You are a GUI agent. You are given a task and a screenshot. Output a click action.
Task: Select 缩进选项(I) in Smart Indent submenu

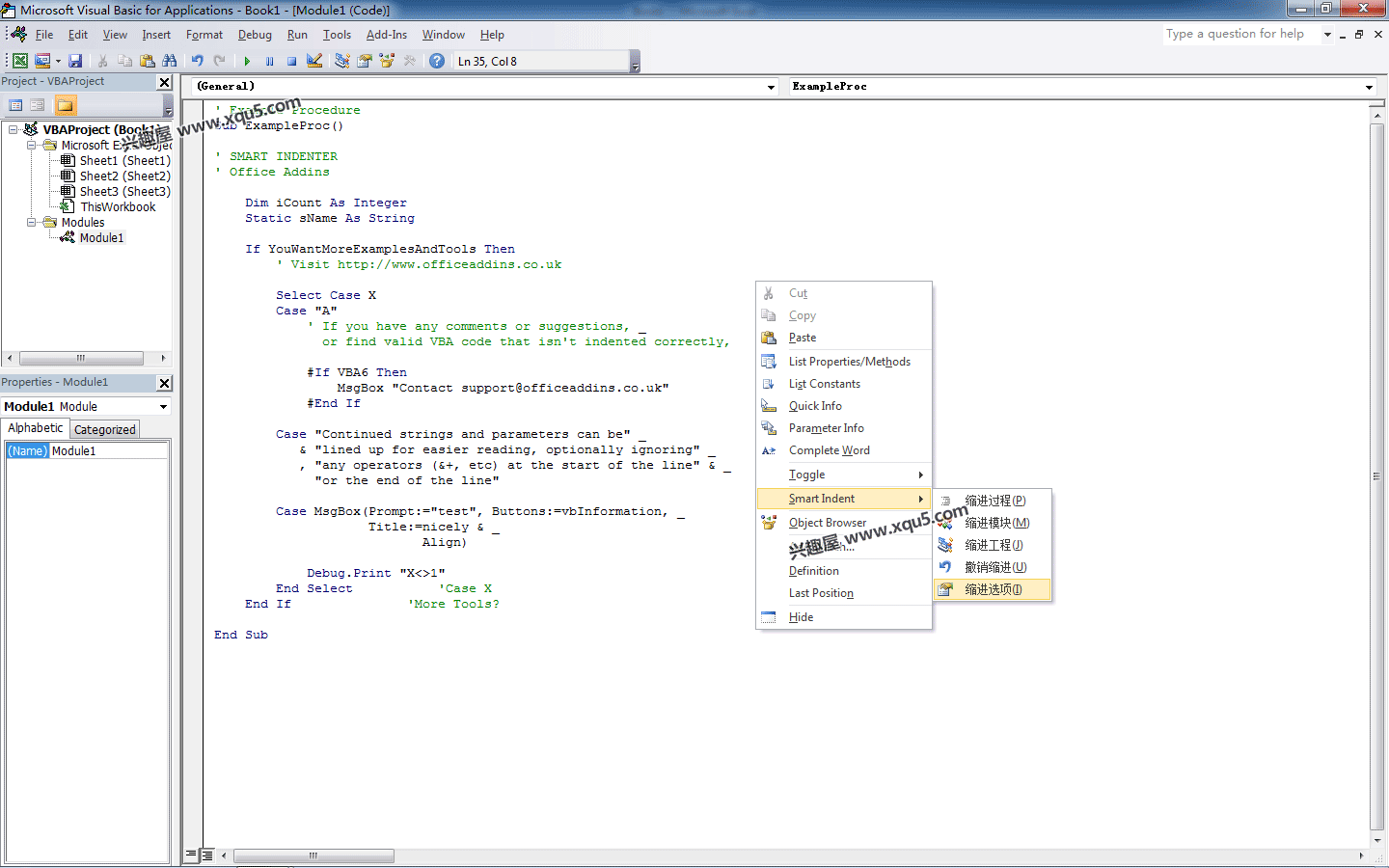993,589
